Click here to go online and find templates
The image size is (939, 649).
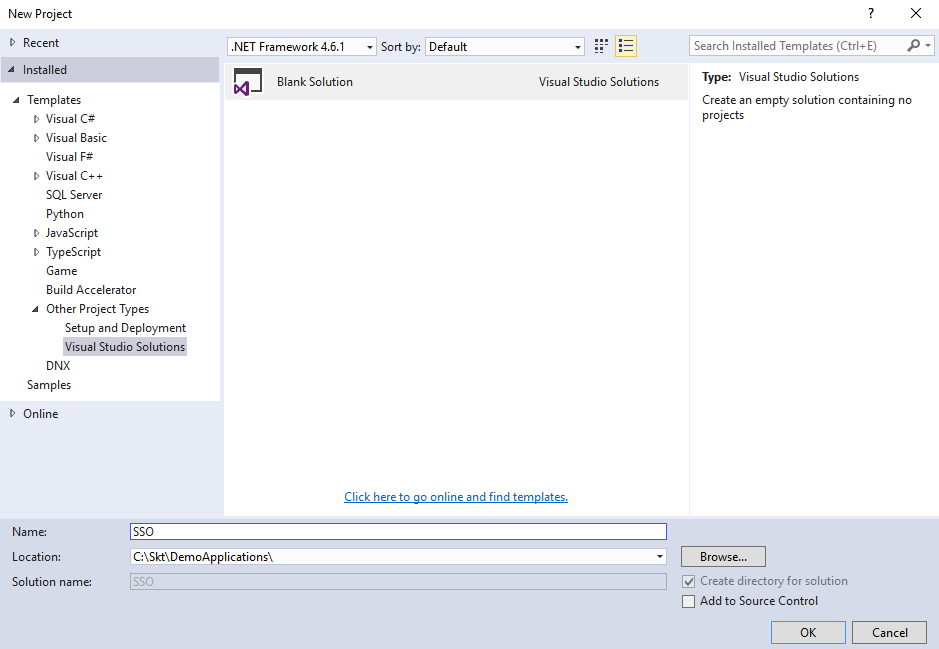[456, 496]
